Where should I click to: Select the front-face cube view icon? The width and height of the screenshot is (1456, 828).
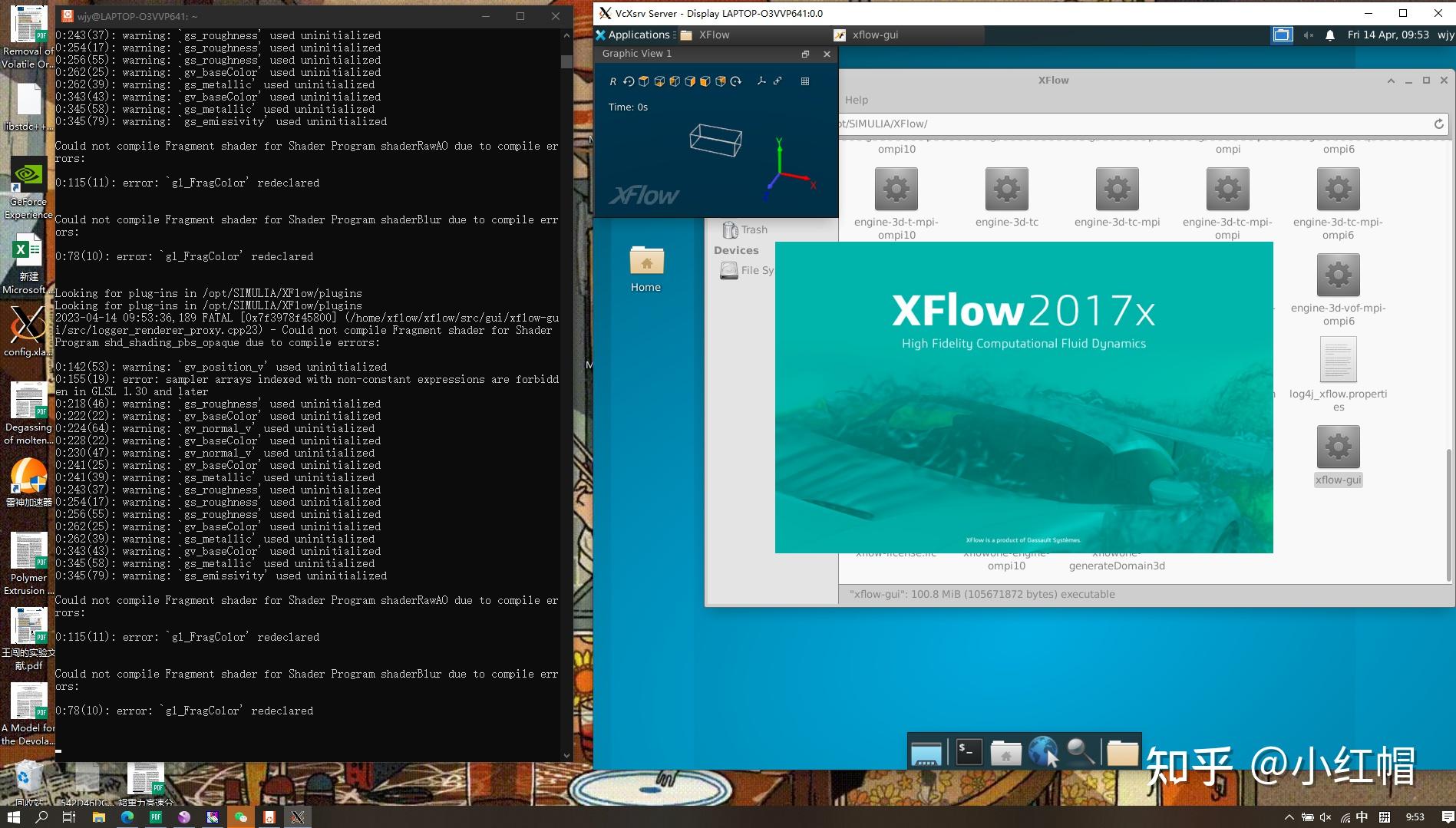[x=705, y=81]
